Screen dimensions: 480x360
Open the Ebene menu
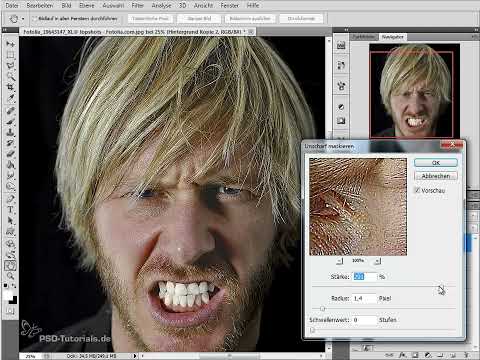coord(86,5)
